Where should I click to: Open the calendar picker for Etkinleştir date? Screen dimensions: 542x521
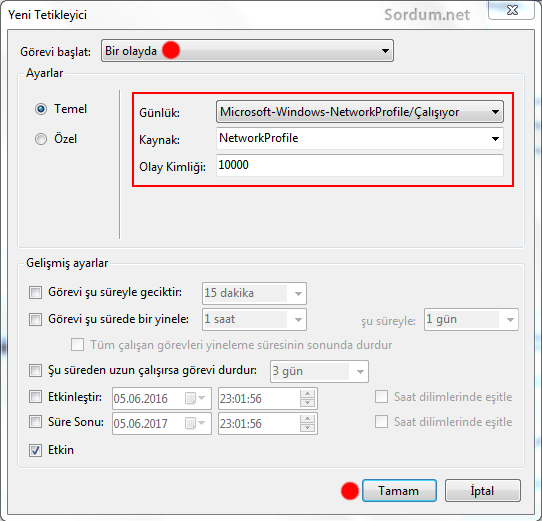coord(195,398)
